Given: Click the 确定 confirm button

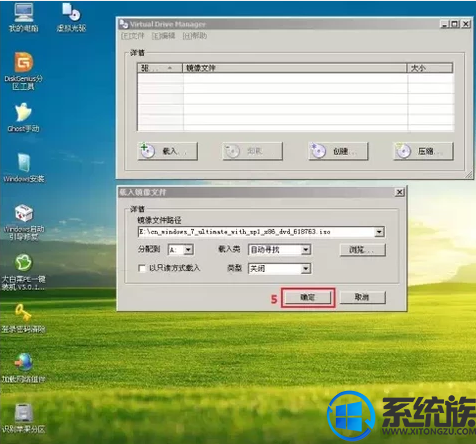Looking at the screenshot, I should click(x=308, y=297).
